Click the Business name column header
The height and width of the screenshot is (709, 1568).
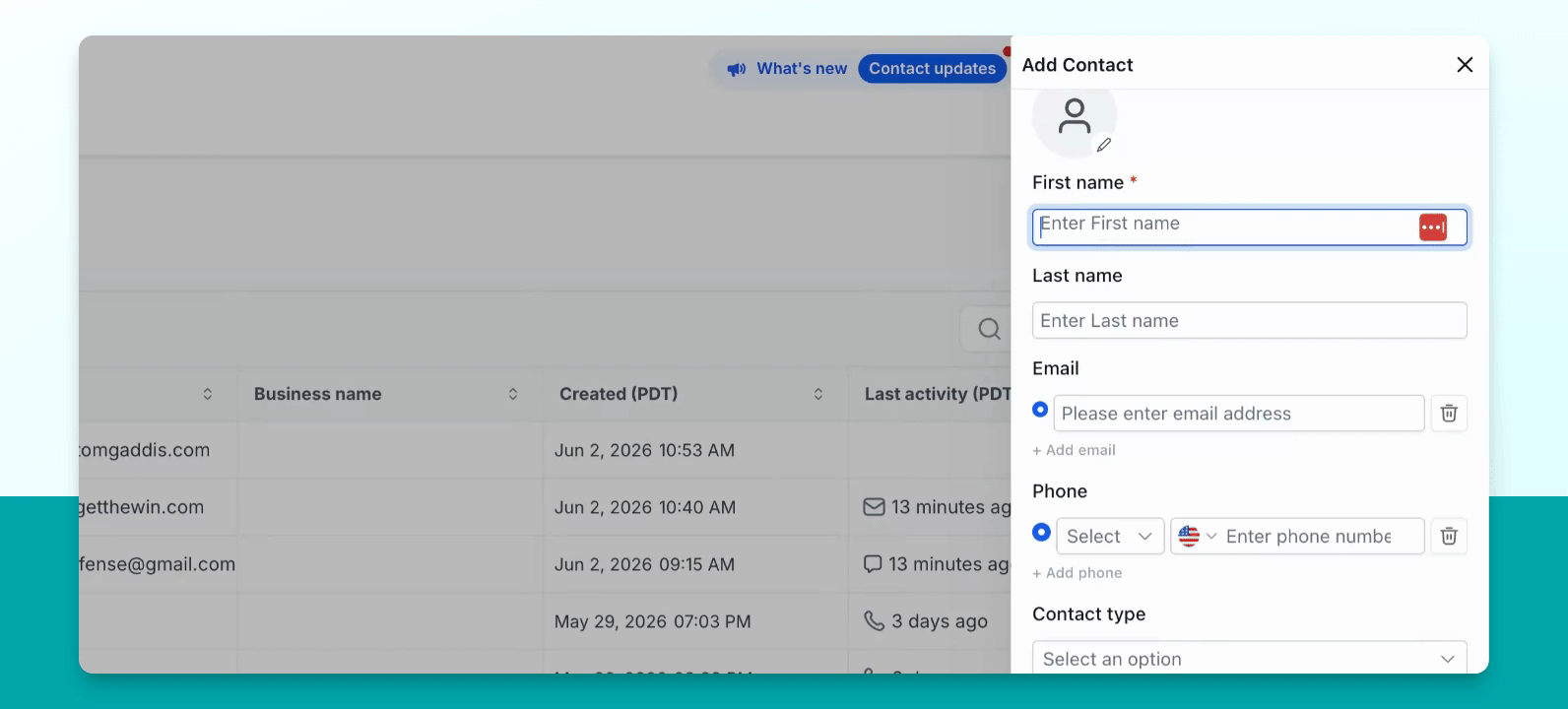tap(317, 394)
